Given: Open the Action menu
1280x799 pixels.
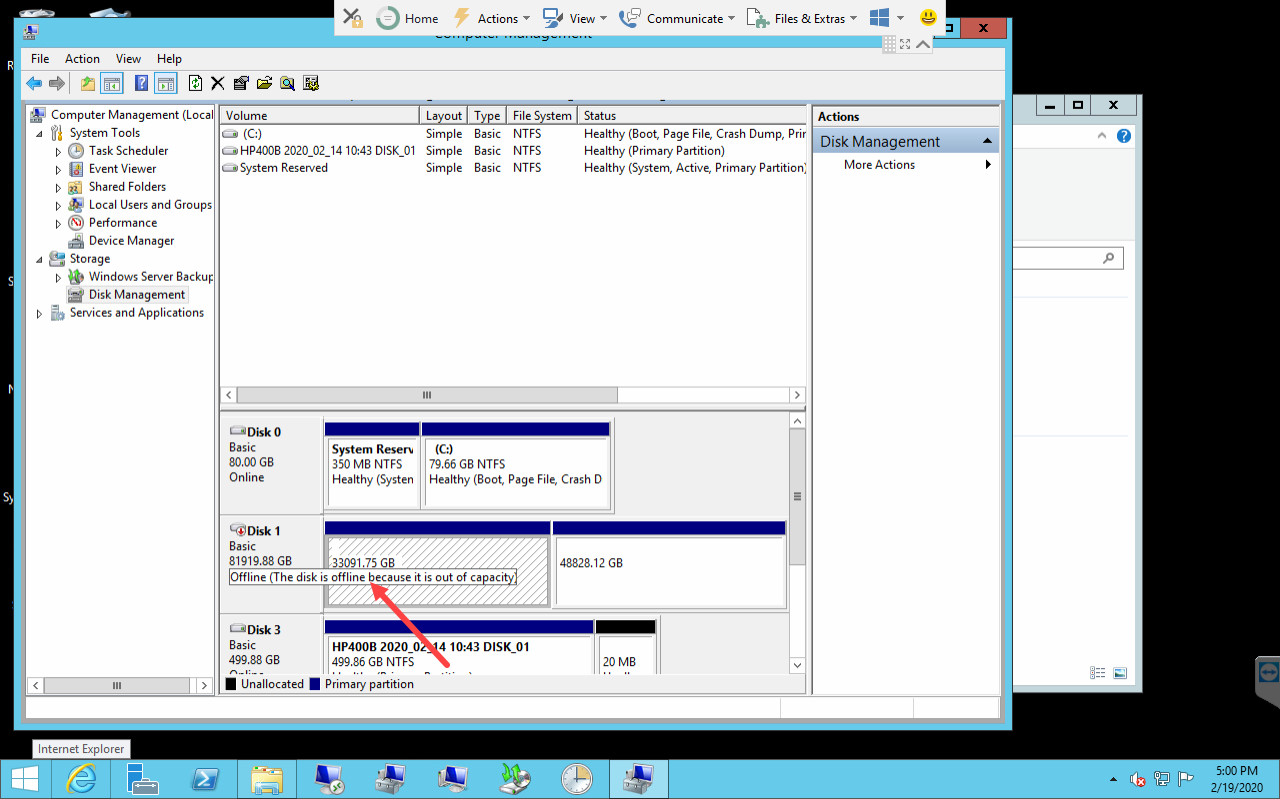Looking at the screenshot, I should pyautogui.click(x=82, y=59).
